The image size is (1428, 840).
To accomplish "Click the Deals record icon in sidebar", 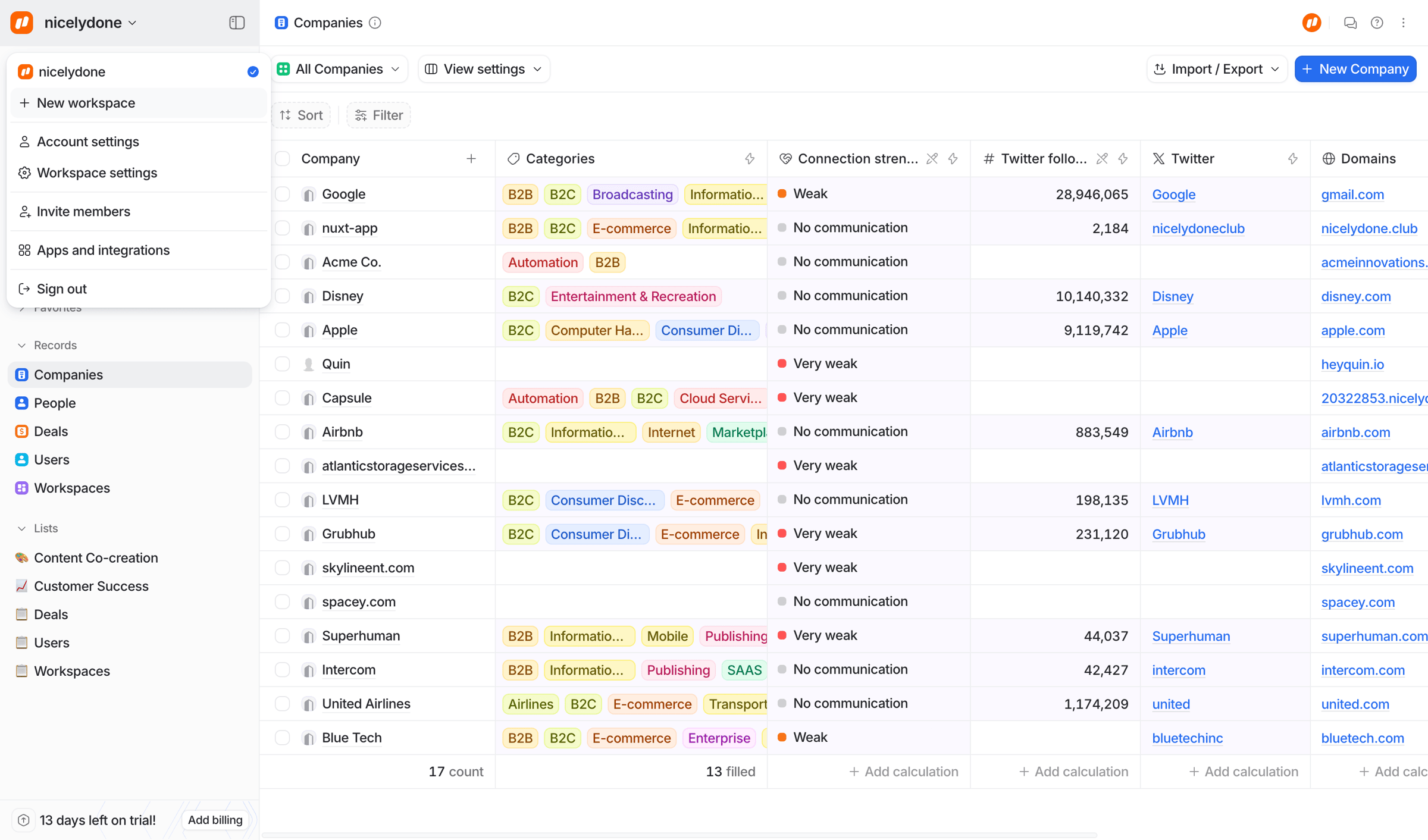I will tap(22, 431).
